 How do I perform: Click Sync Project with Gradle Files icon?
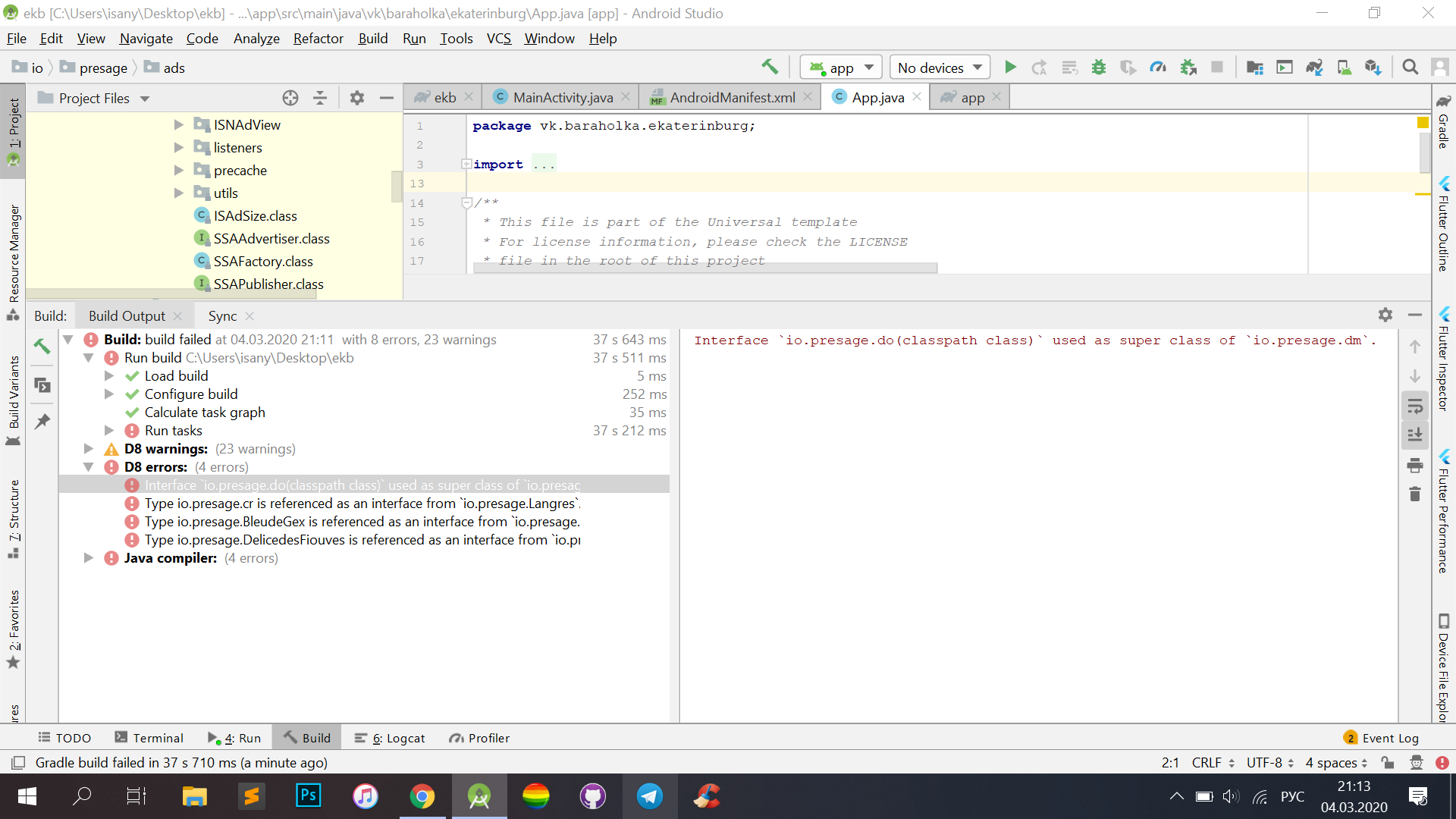click(x=1314, y=67)
